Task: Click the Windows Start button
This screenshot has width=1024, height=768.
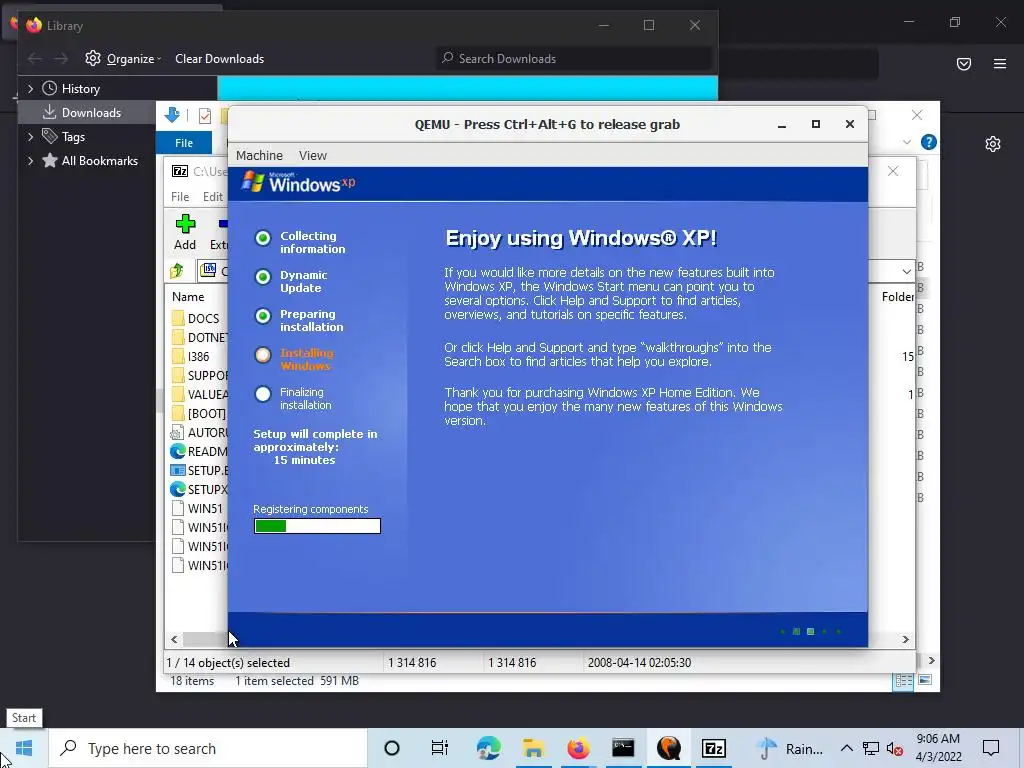Action: click(x=24, y=748)
